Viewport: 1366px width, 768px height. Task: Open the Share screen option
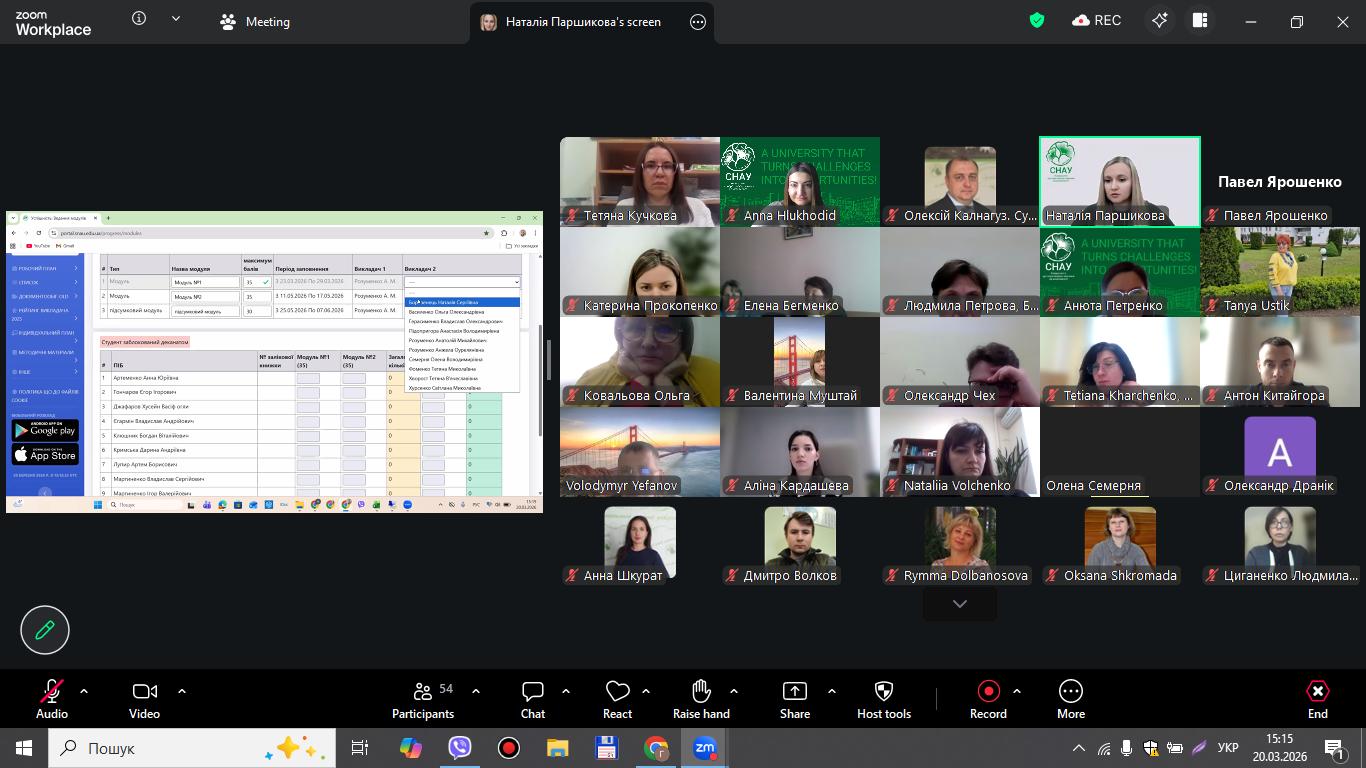[x=794, y=699]
